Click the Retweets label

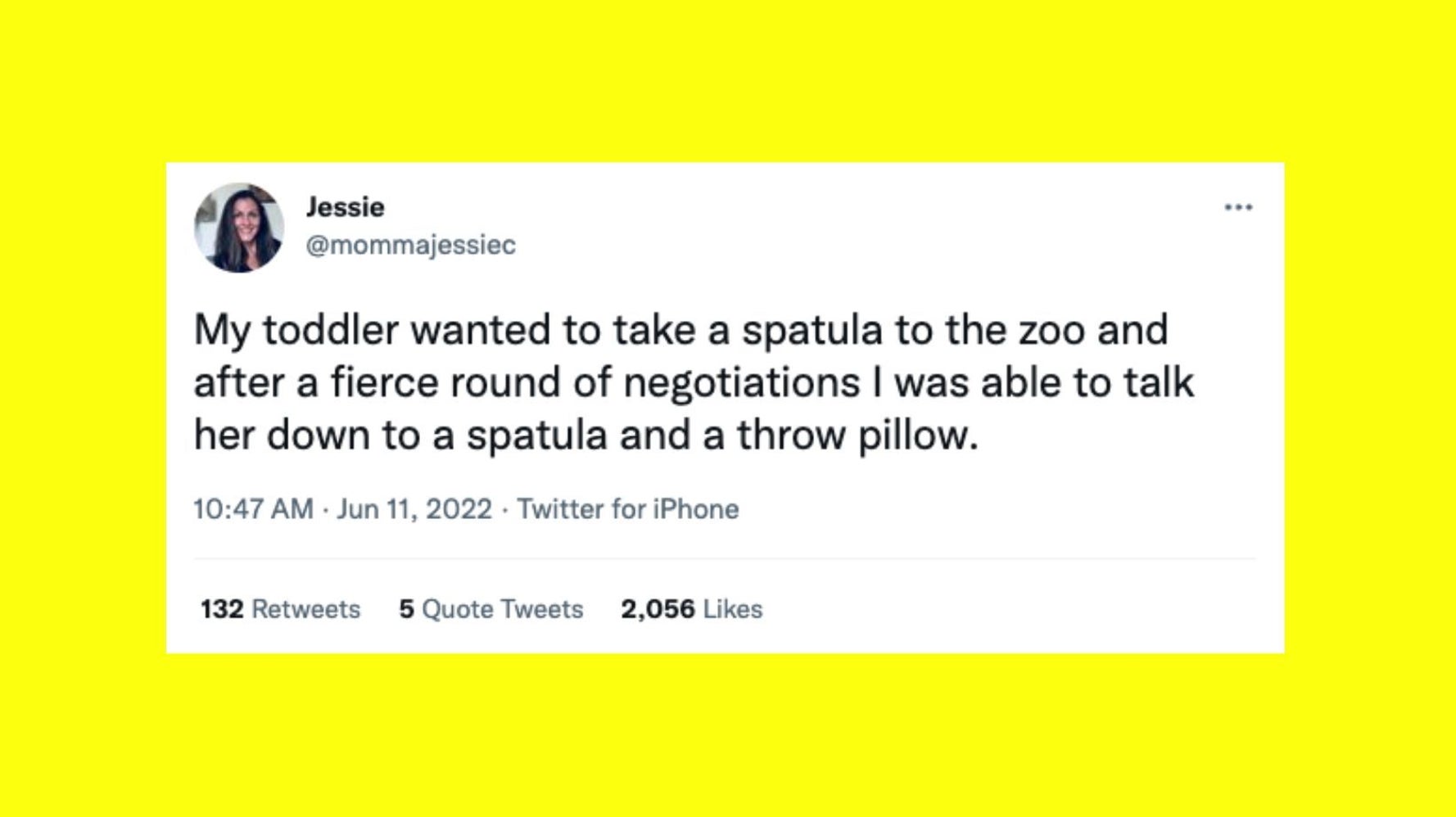pos(304,608)
